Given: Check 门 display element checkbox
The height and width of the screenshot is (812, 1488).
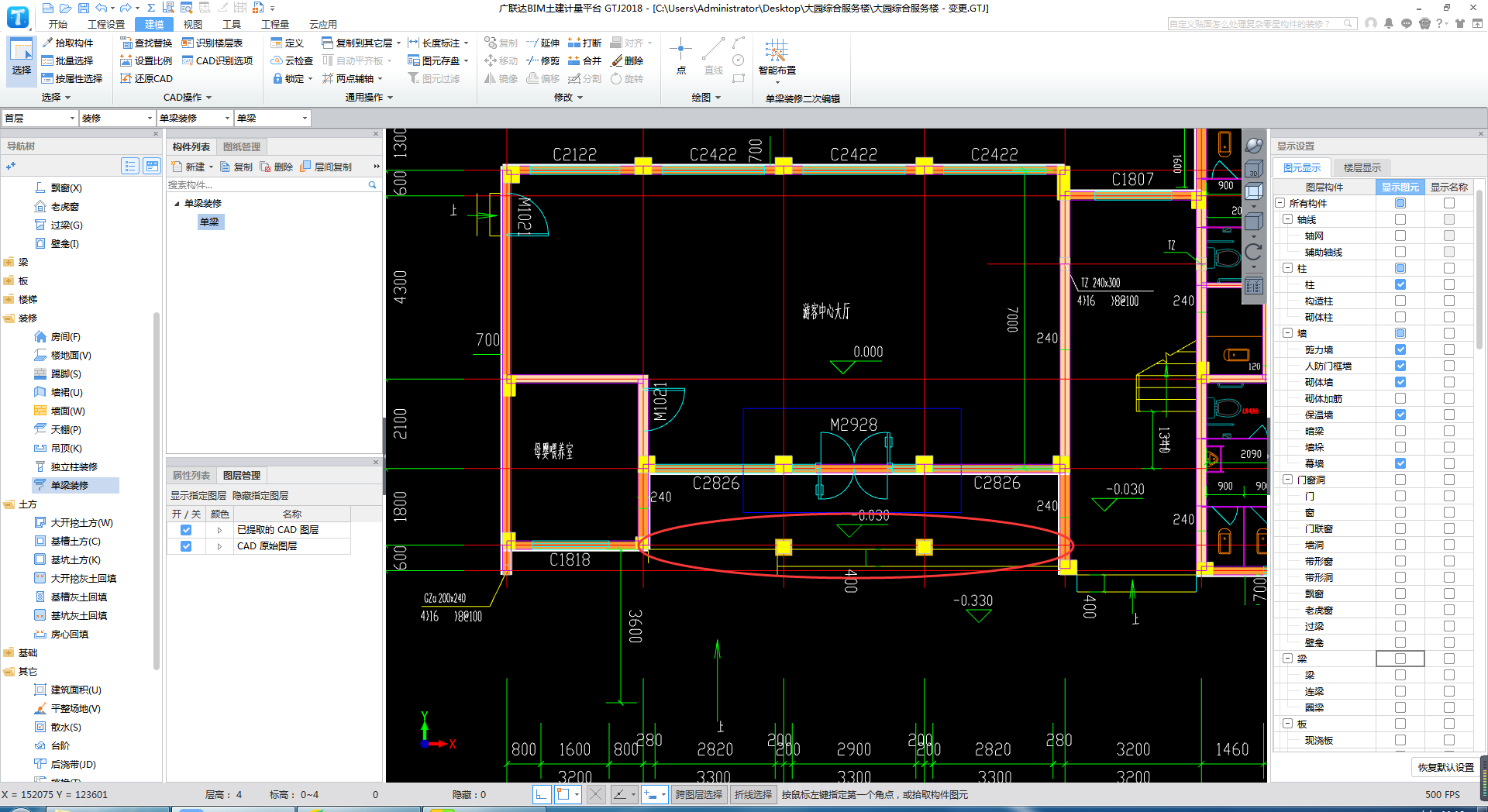Looking at the screenshot, I should point(1400,496).
